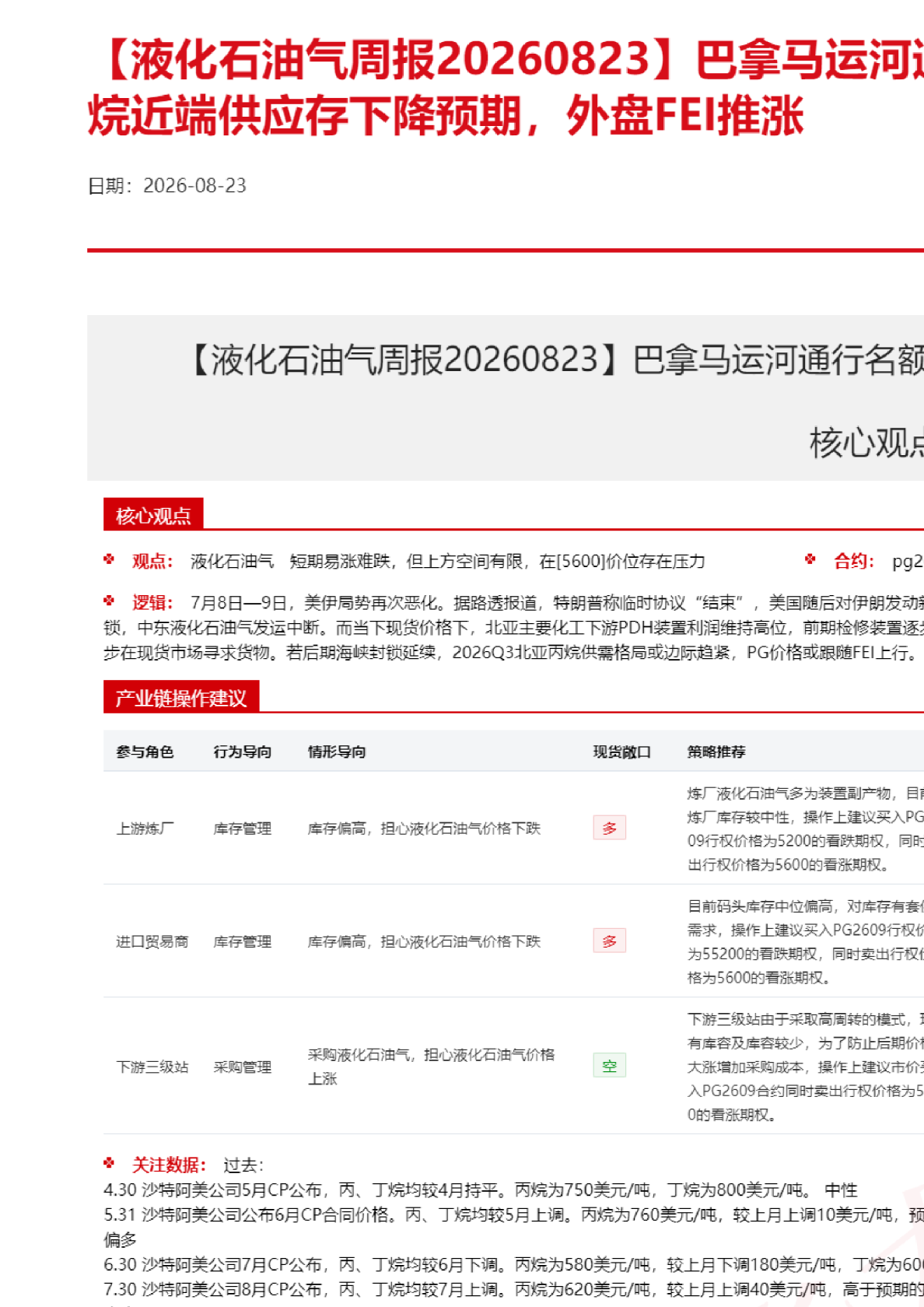Click the 采购液化石油气 situation cell
924x1307 pixels.
pyautogui.click(x=432, y=1067)
